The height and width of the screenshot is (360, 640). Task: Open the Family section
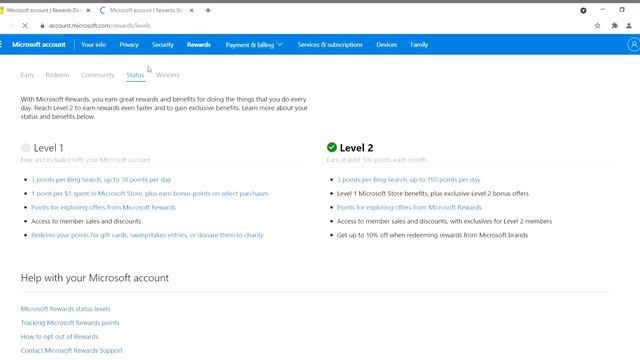pyautogui.click(x=419, y=44)
